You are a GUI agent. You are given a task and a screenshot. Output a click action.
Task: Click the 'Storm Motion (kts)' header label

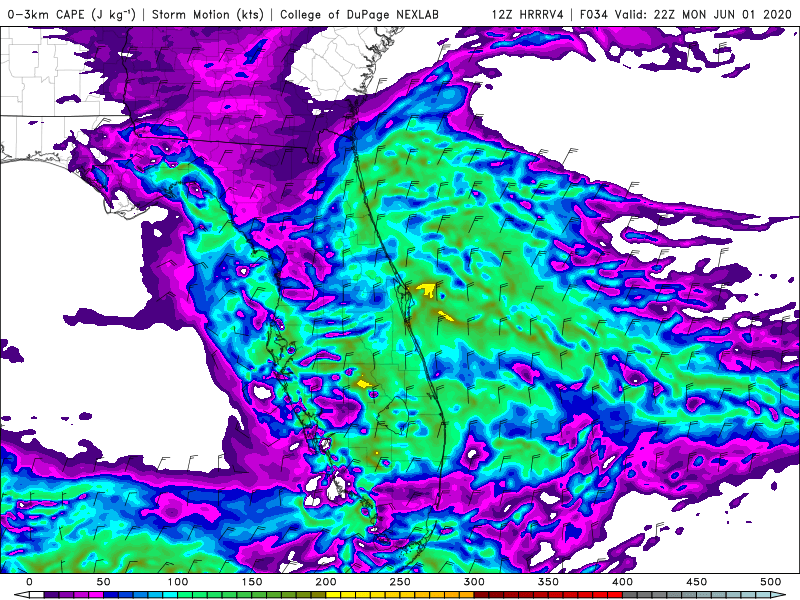[208, 14]
